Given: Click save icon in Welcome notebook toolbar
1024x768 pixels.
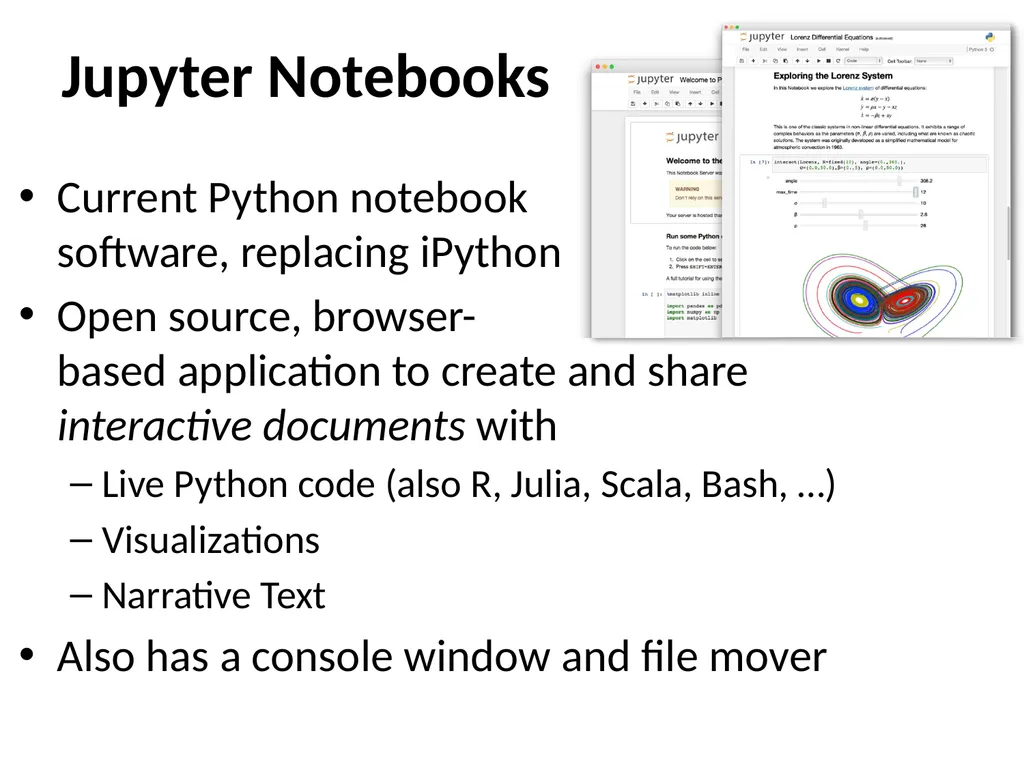Looking at the screenshot, I should 633,104.
